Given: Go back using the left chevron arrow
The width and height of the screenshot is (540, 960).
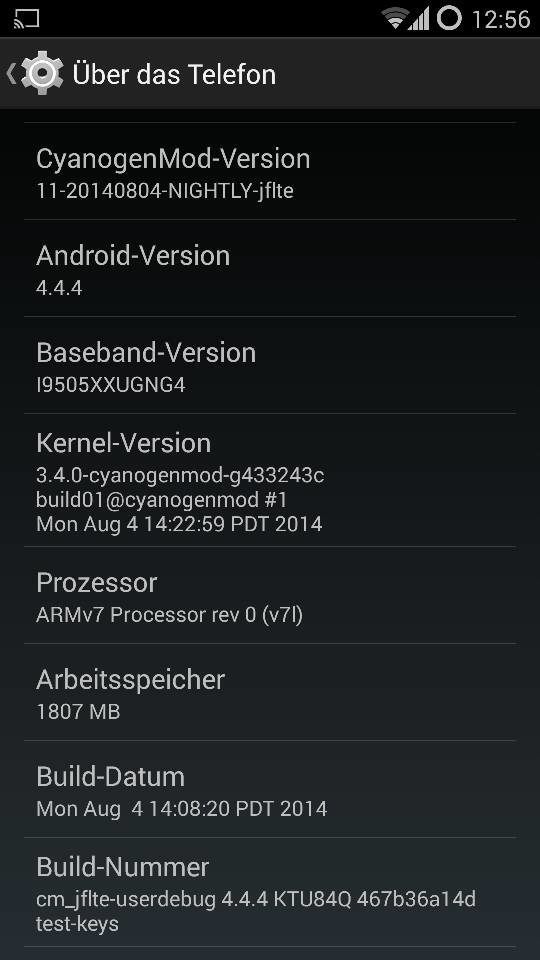Looking at the screenshot, I should pyautogui.click(x=10, y=73).
